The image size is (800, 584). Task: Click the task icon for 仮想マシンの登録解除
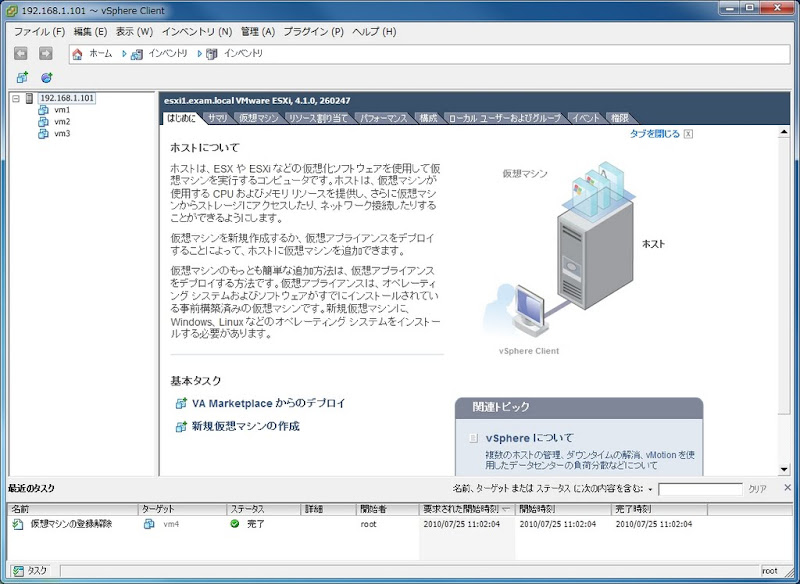pos(18,524)
